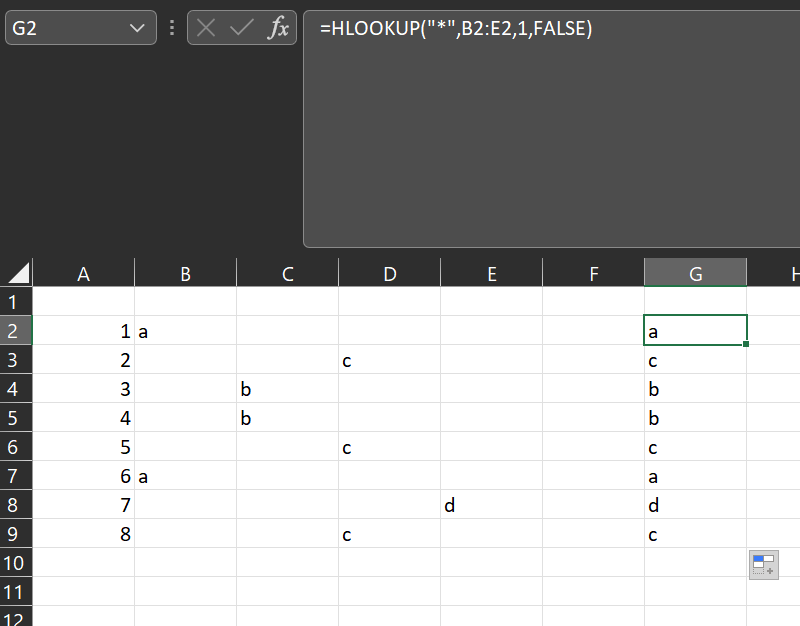Click the three-dot formula bar handle
Viewport: 800px width, 626px height.
(x=172, y=28)
